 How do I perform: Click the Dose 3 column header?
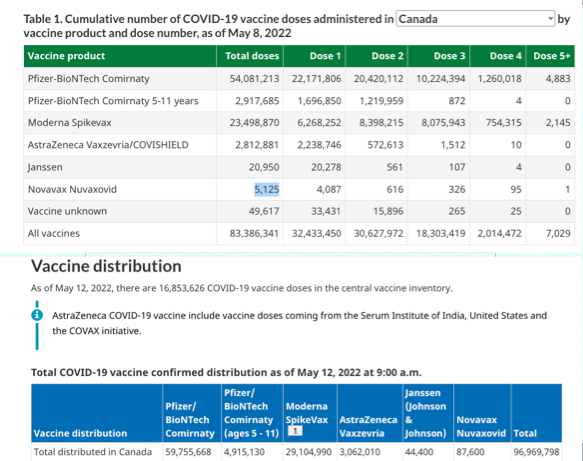click(439, 56)
